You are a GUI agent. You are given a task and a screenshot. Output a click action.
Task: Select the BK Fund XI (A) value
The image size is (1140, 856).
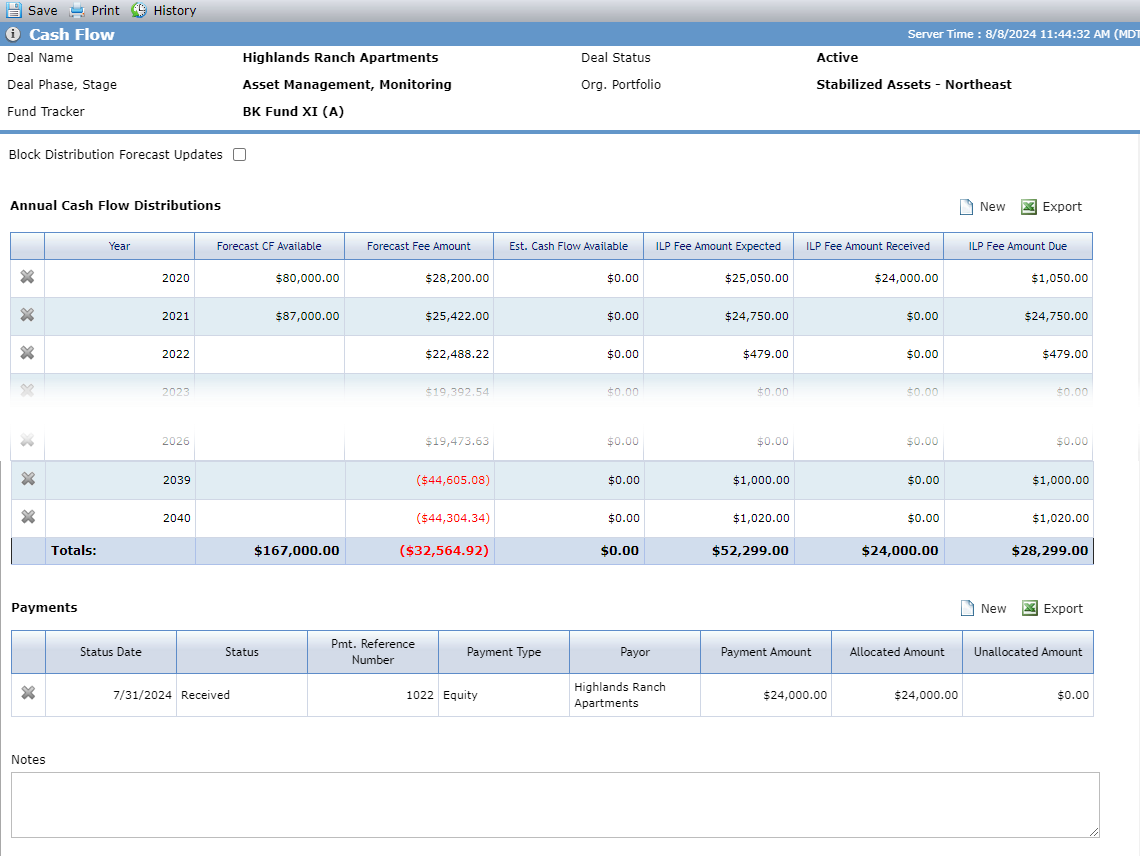click(293, 111)
